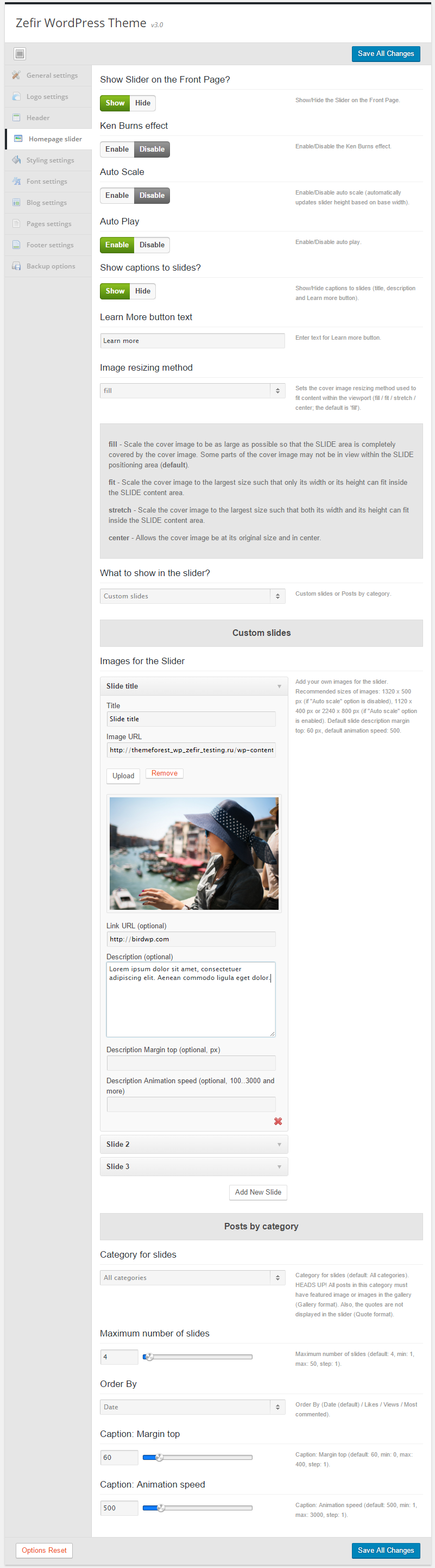Click the Add New Slide button
435x1568 pixels.
click(258, 1192)
